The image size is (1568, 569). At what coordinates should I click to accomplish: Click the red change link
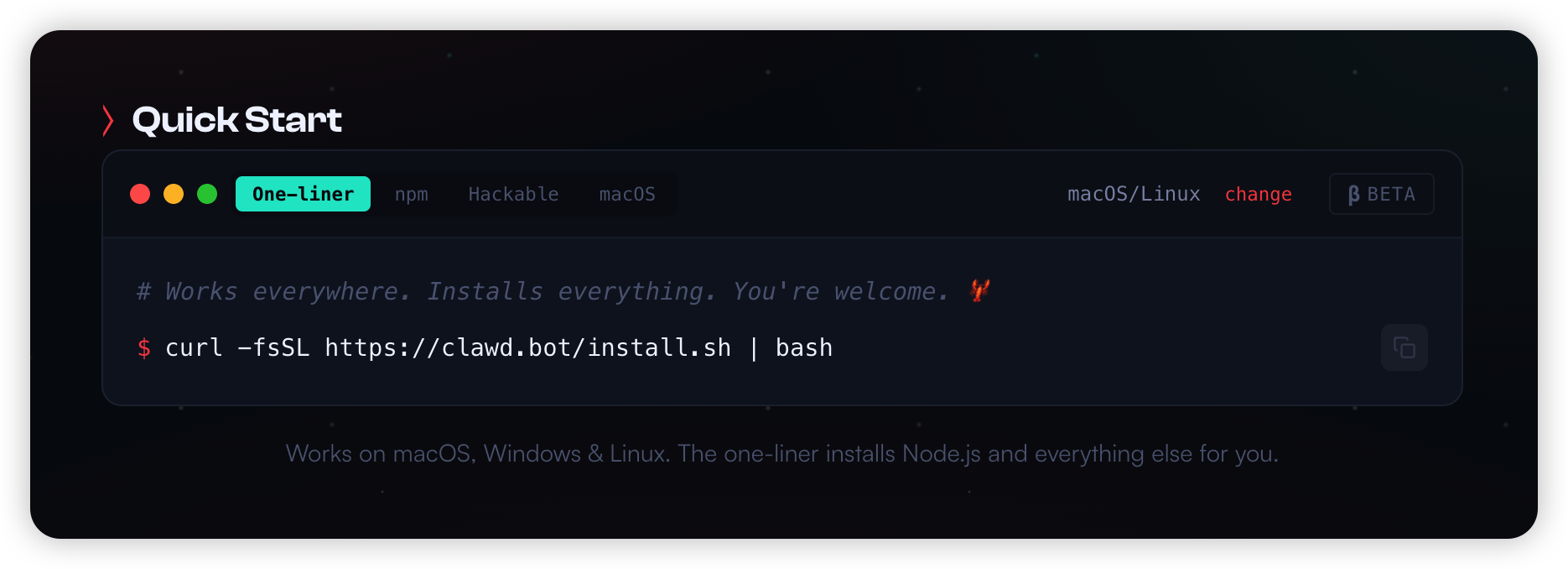click(x=1258, y=194)
